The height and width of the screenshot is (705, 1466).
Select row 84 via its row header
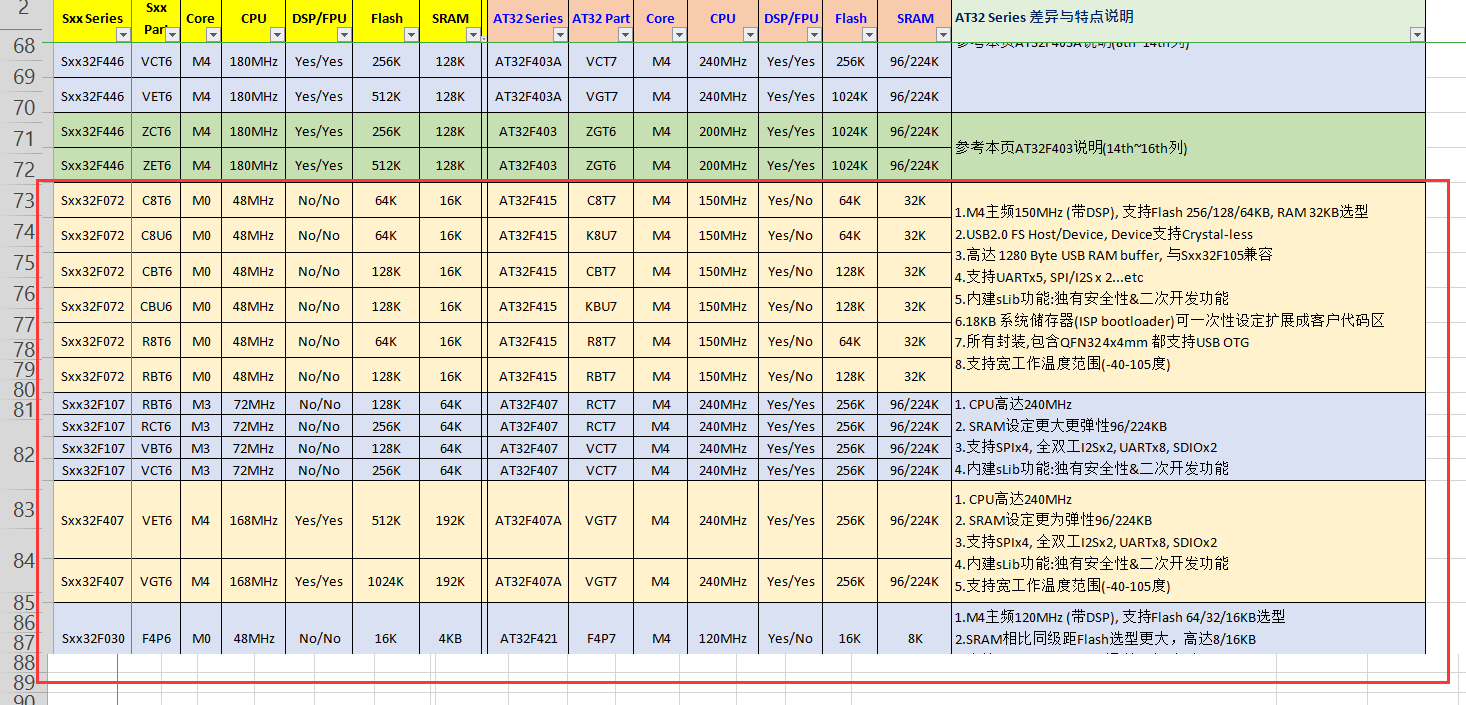pyautogui.click(x=24, y=561)
